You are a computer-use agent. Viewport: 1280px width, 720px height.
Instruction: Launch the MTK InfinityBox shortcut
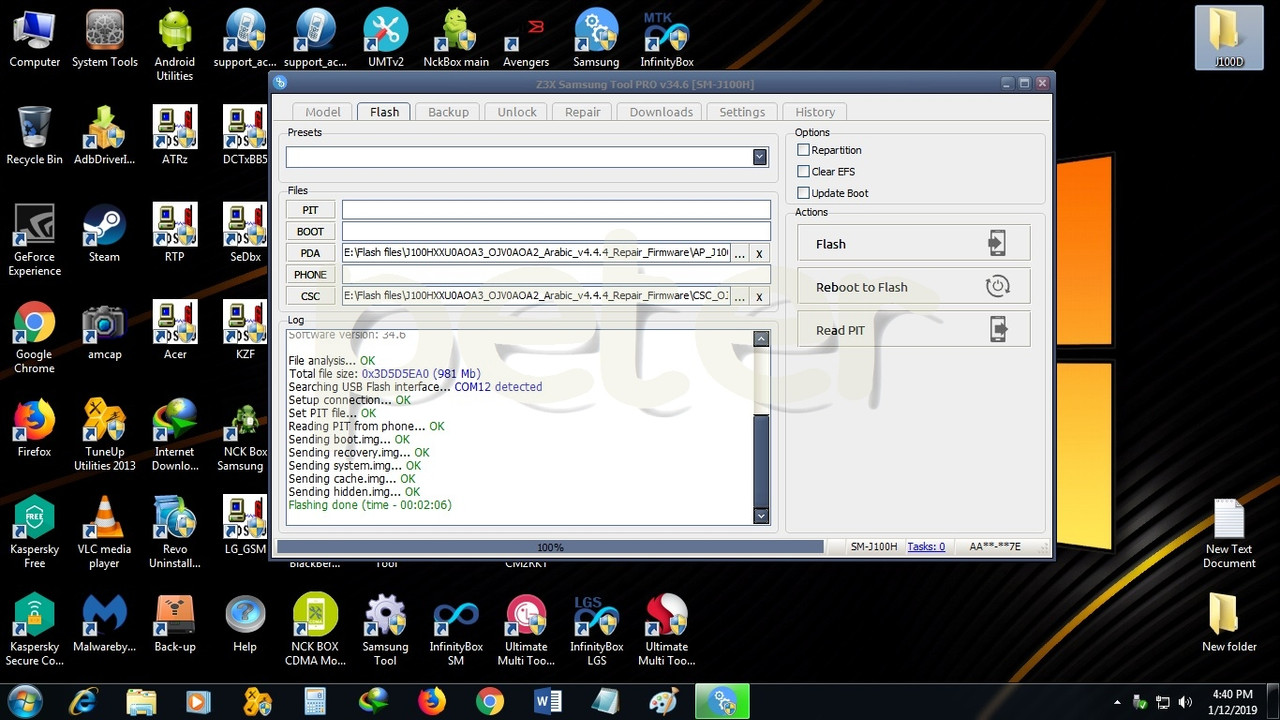[x=667, y=40]
